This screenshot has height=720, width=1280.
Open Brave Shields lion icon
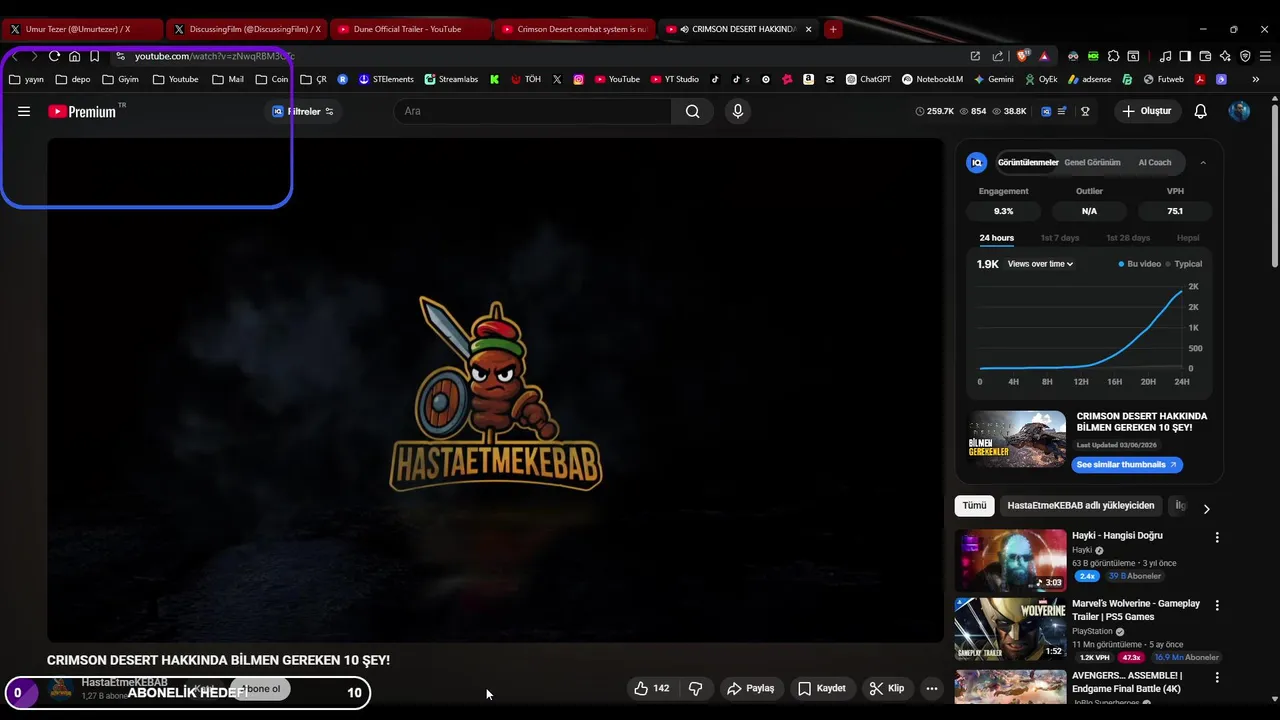1022,56
